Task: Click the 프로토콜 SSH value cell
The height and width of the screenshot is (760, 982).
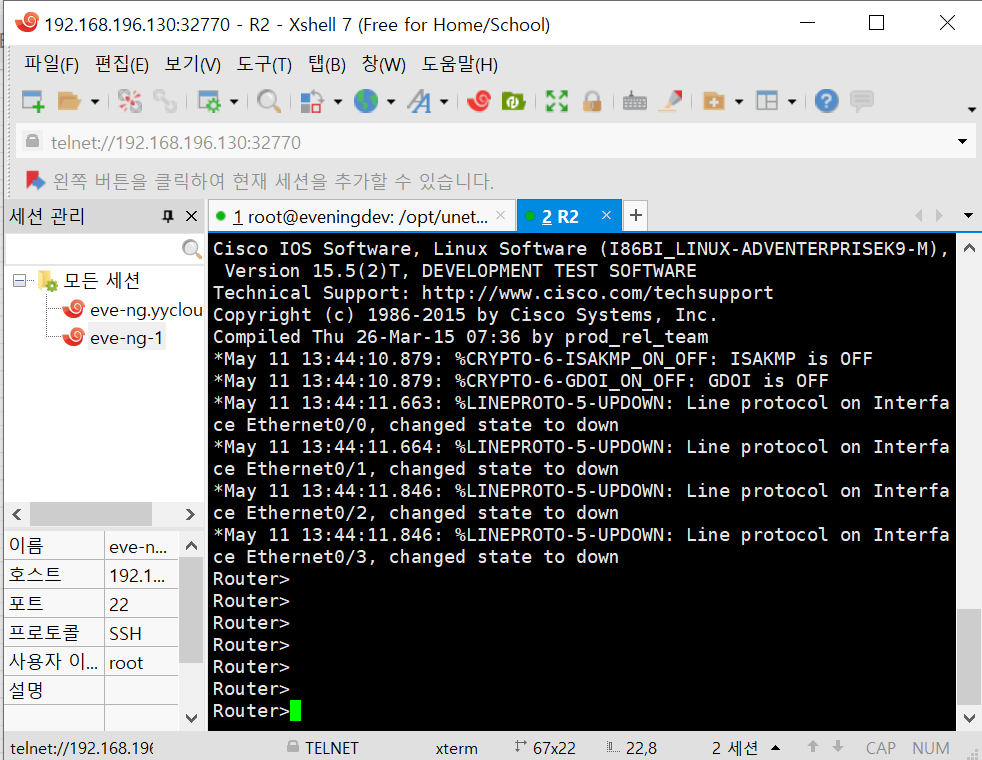Action: coord(142,634)
